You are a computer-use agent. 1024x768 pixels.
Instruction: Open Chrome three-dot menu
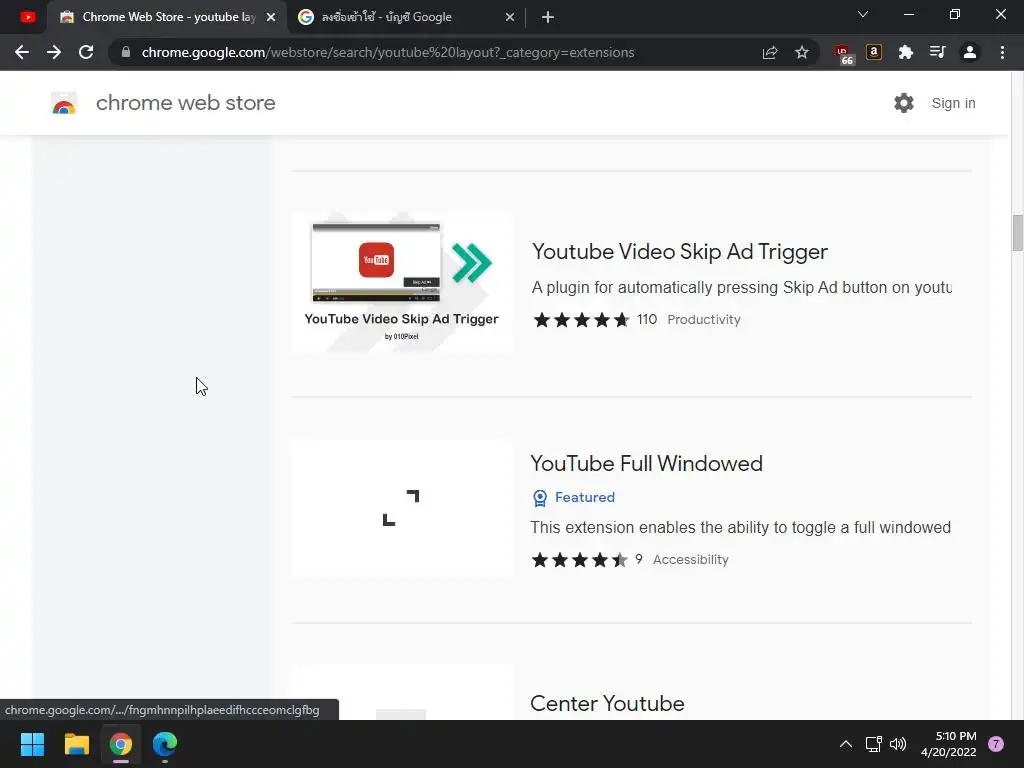point(1002,52)
